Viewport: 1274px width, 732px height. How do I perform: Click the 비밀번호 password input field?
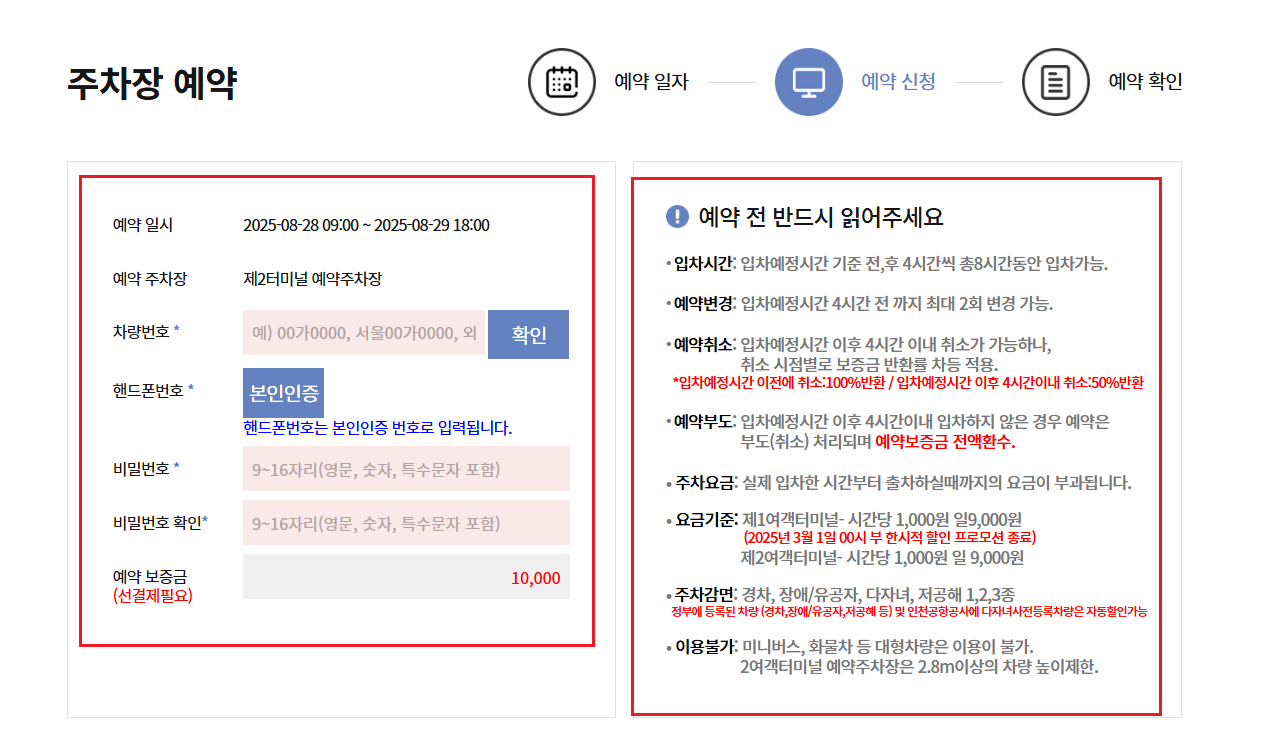click(405, 468)
